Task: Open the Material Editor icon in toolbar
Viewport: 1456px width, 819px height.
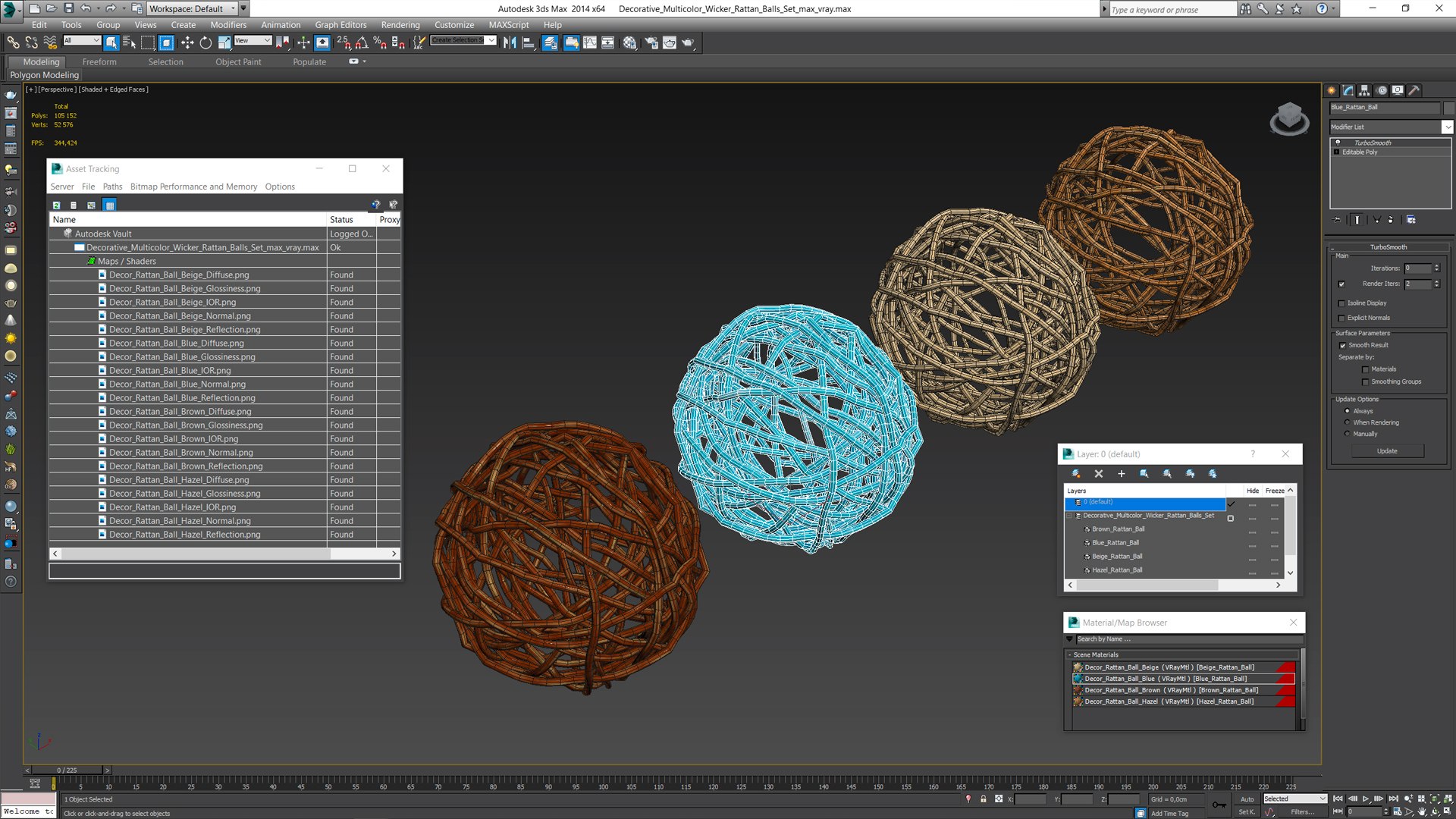Action: (x=629, y=42)
